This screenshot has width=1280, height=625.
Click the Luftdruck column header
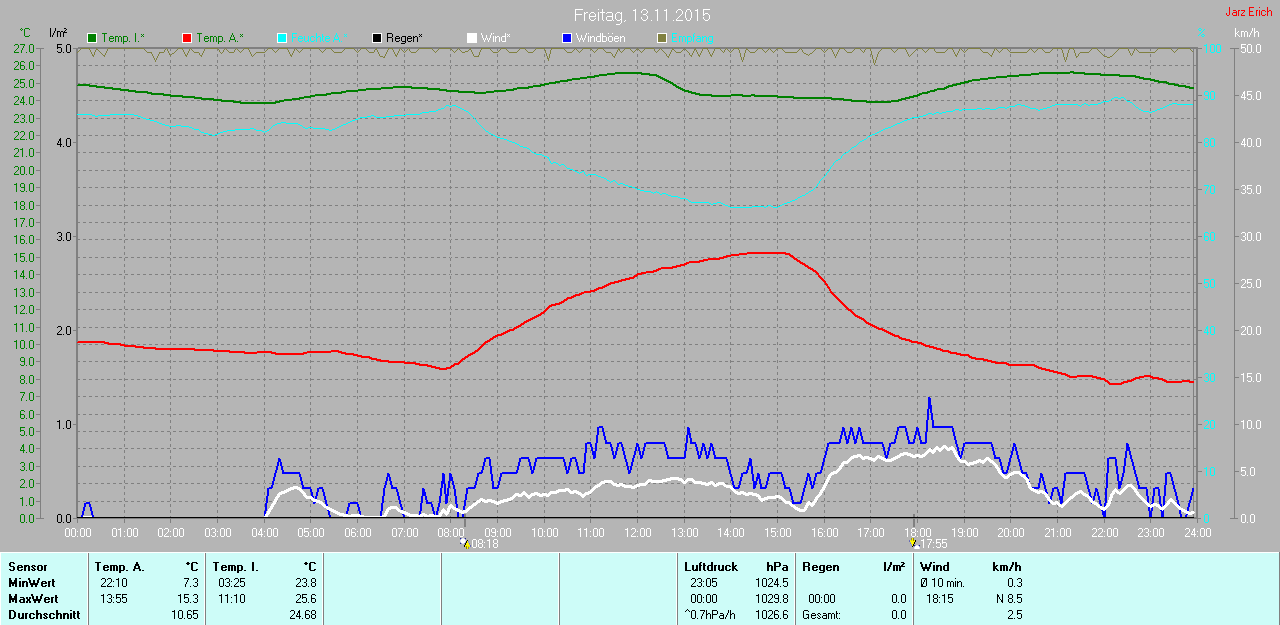coord(710,567)
